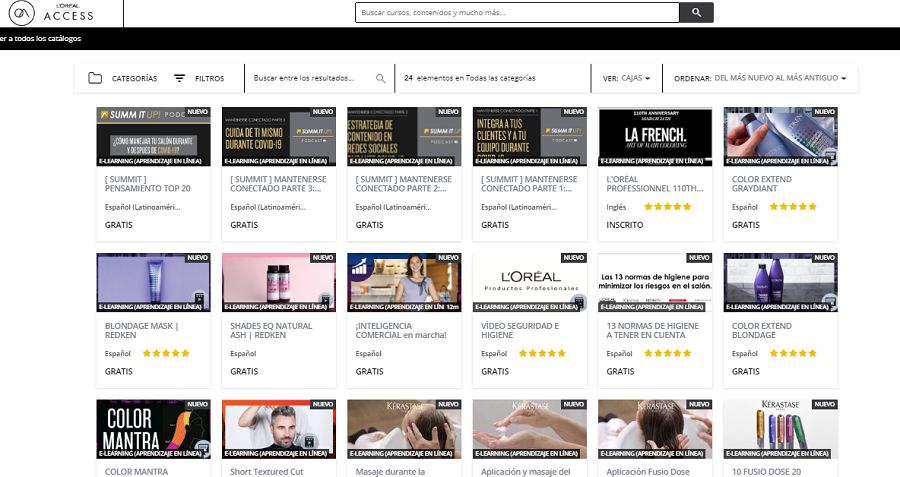Click the star rating on the Blondage Mask card
The width and height of the screenshot is (900, 477).
pyautogui.click(x=166, y=353)
